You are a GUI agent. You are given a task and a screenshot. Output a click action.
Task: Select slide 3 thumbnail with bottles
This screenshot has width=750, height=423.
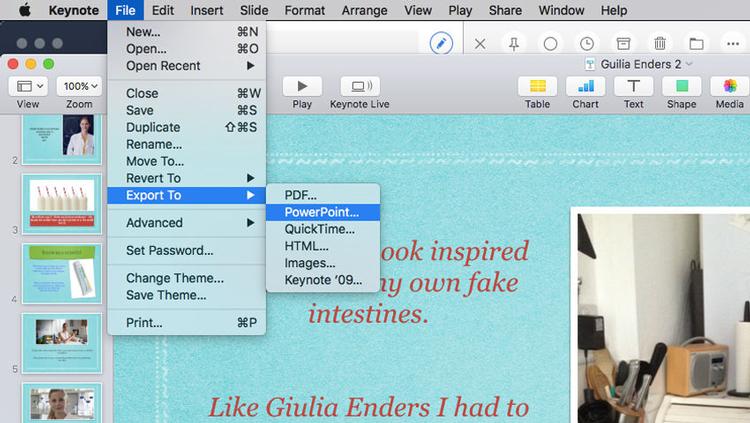pyautogui.click(x=62, y=204)
